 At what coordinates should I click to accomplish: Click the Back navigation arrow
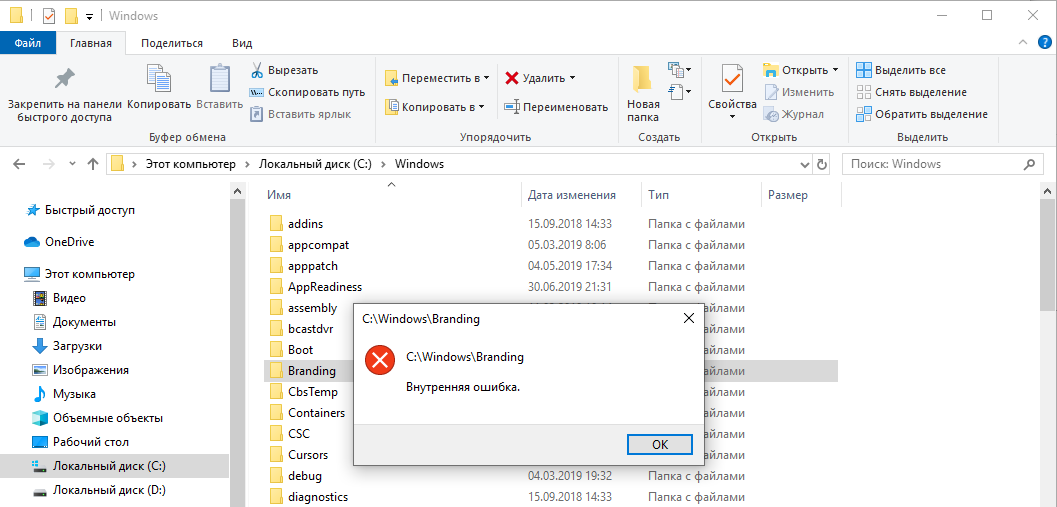click(19, 164)
